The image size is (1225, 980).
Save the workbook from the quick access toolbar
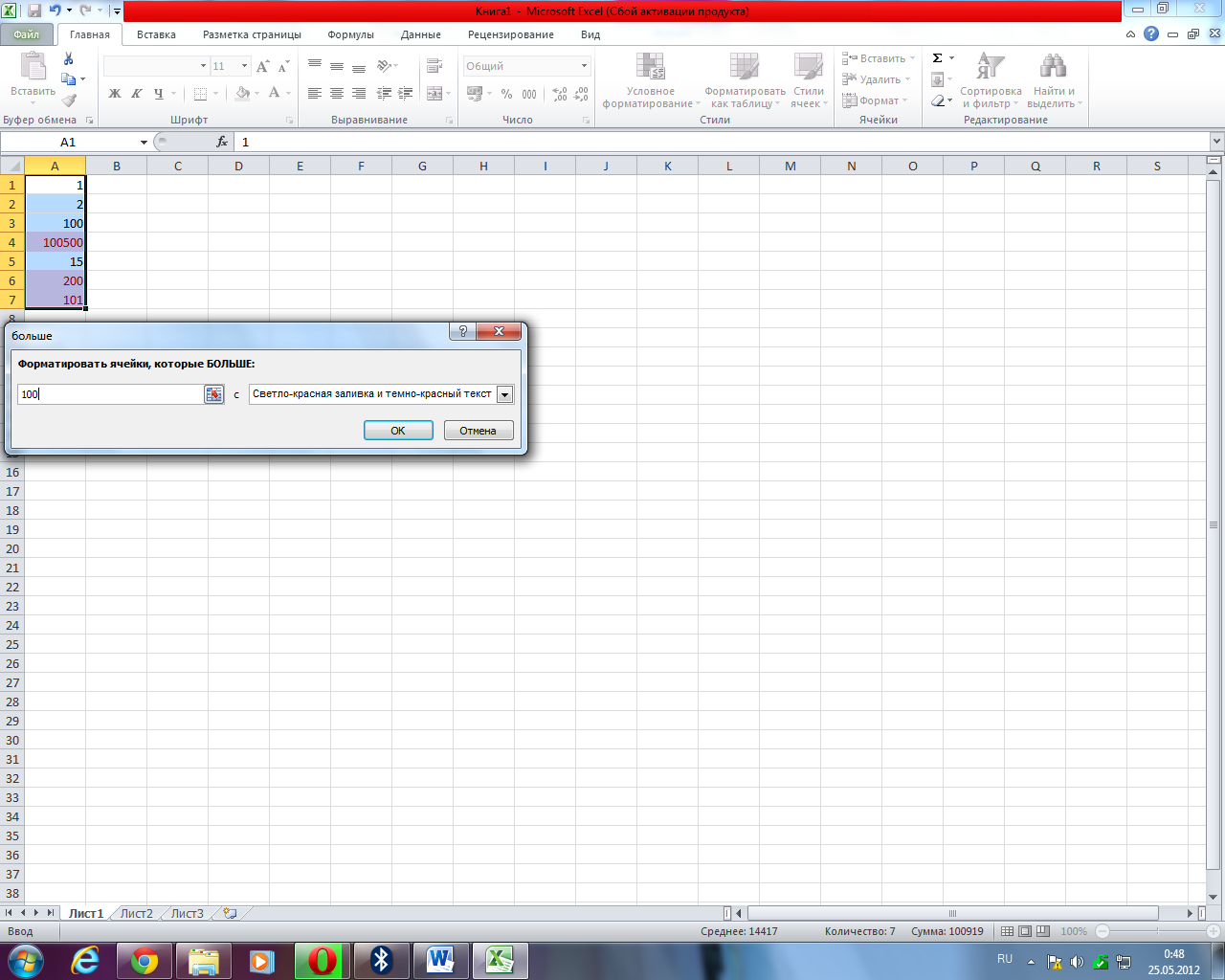click(x=34, y=11)
